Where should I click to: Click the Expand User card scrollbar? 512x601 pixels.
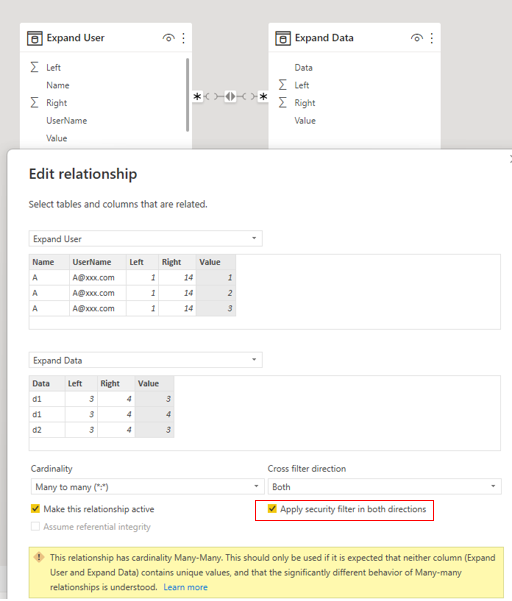[x=187, y=95]
